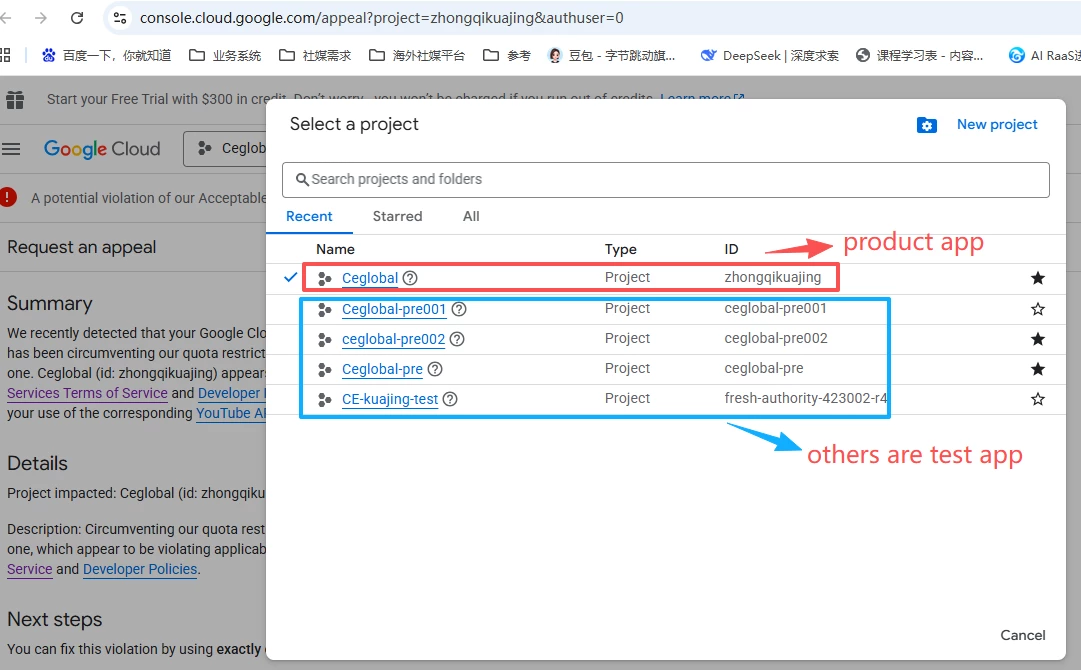This screenshot has height=670, width=1081.
Task: Select the CE-kuajing-test project link
Action: click(x=390, y=399)
